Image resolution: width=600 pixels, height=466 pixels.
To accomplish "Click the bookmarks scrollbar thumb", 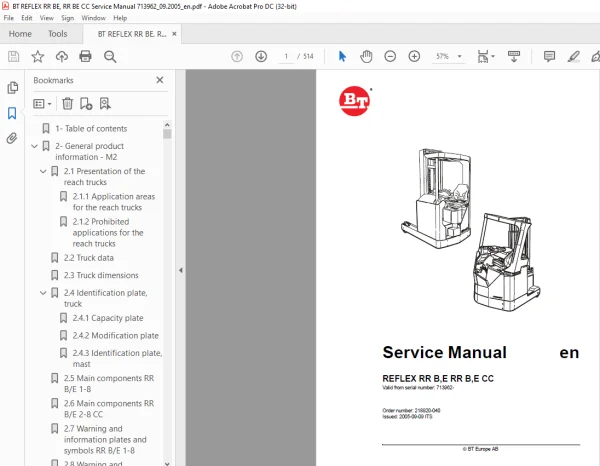I will 167,134.
